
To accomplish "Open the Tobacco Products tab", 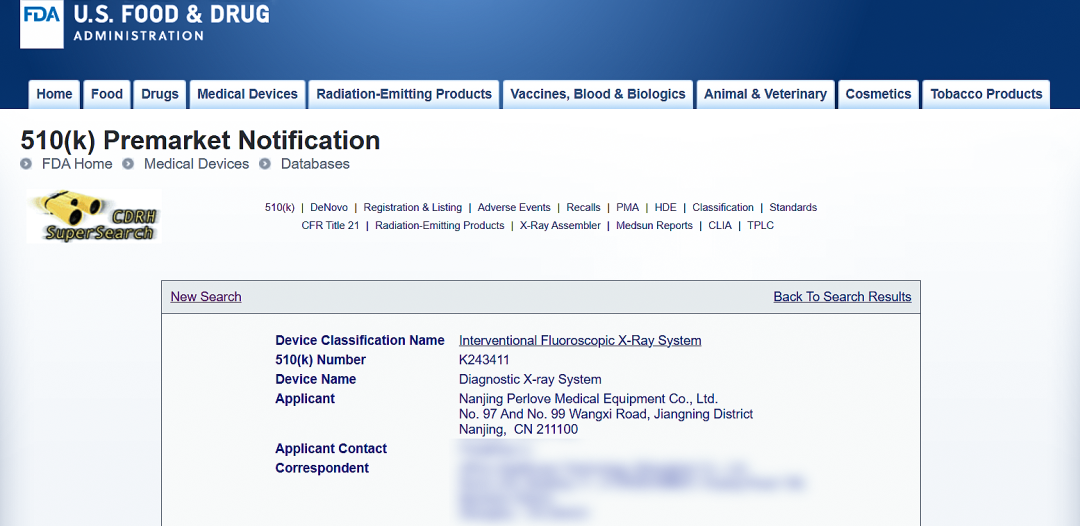I will [x=986, y=94].
